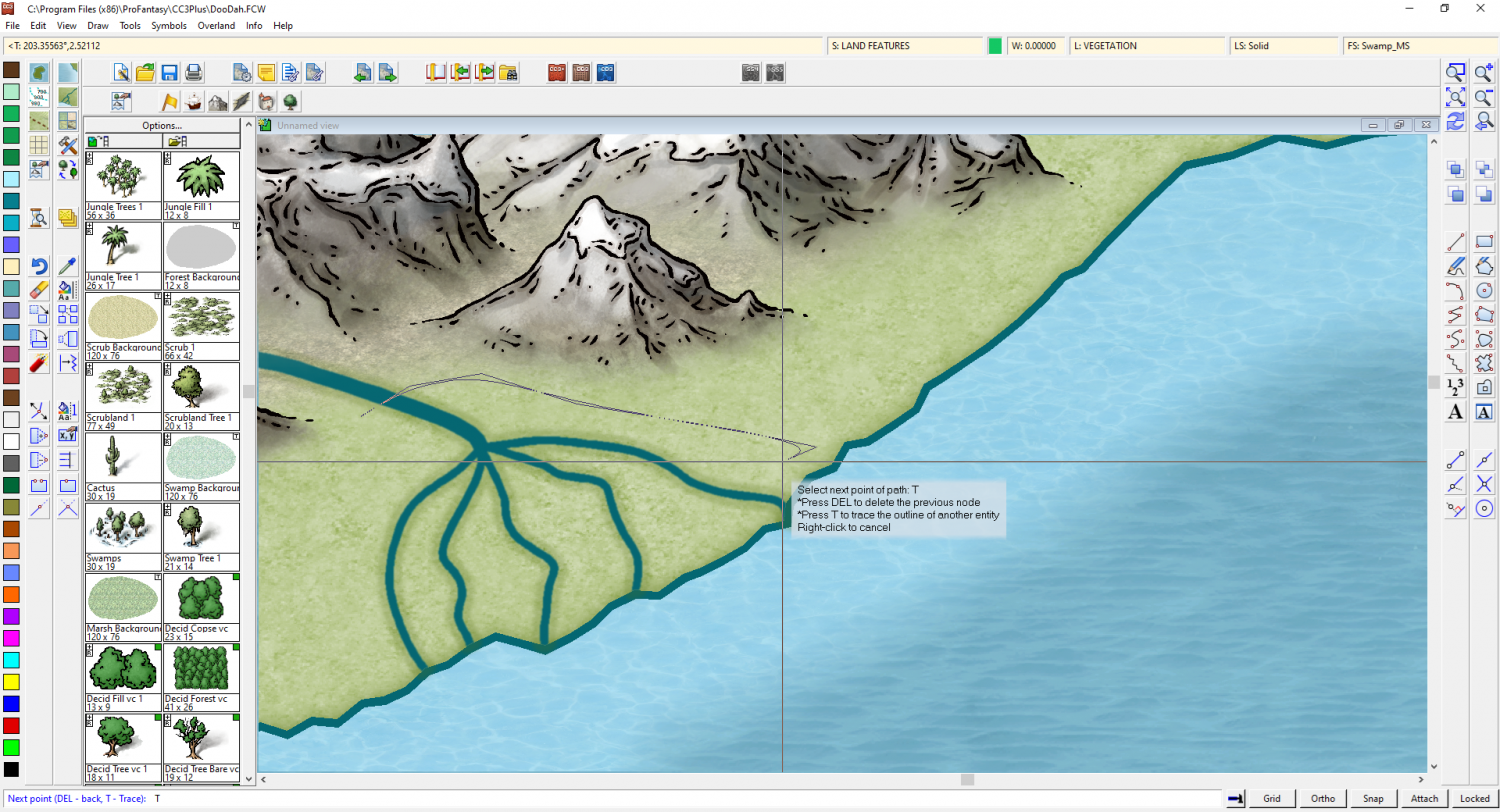The height and width of the screenshot is (812, 1500).
Task: Click the Zoom In magnifier icon
Action: pos(1484,72)
